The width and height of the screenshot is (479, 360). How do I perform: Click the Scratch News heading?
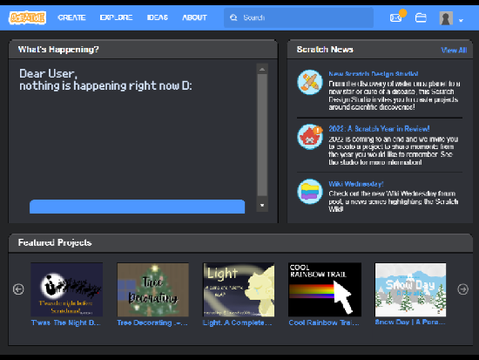pos(325,50)
